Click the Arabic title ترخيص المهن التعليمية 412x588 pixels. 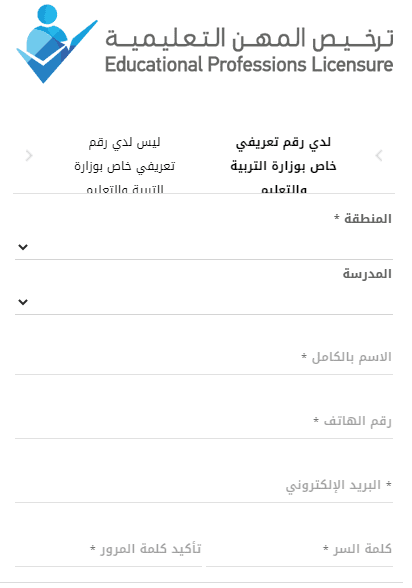pyautogui.click(x=249, y=39)
